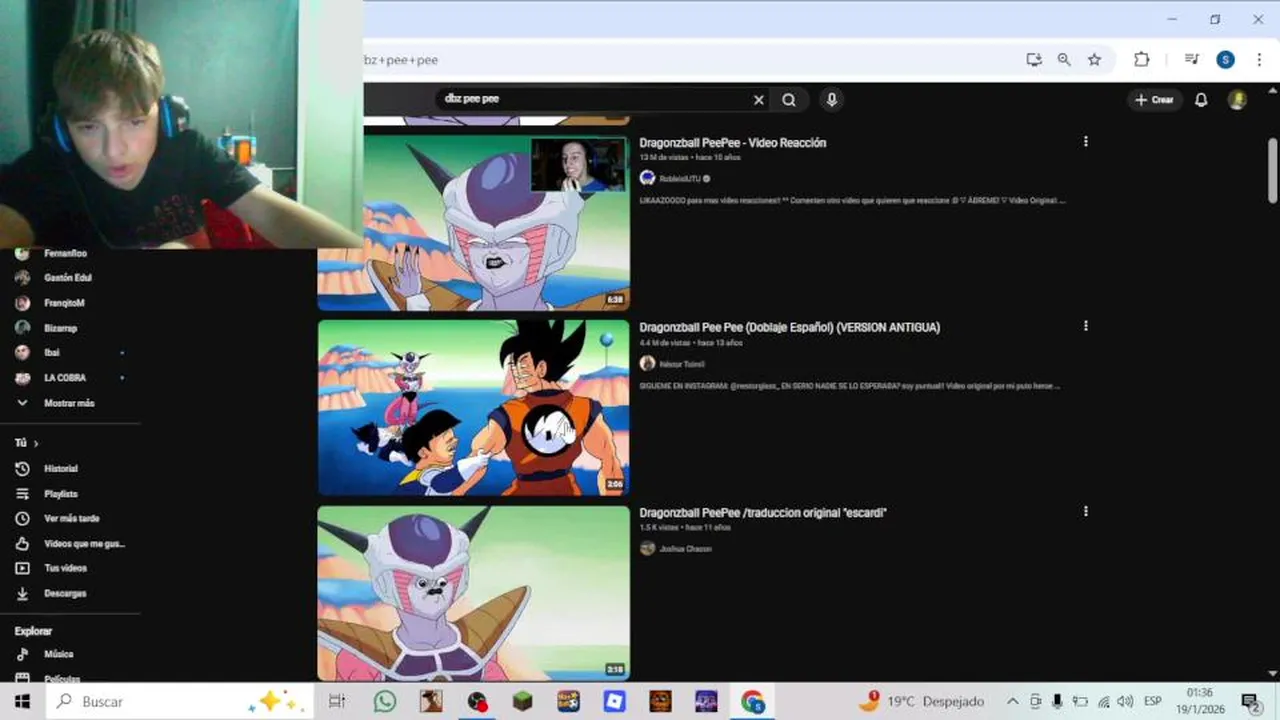Open the Gastón Edul subscription

pos(67,278)
